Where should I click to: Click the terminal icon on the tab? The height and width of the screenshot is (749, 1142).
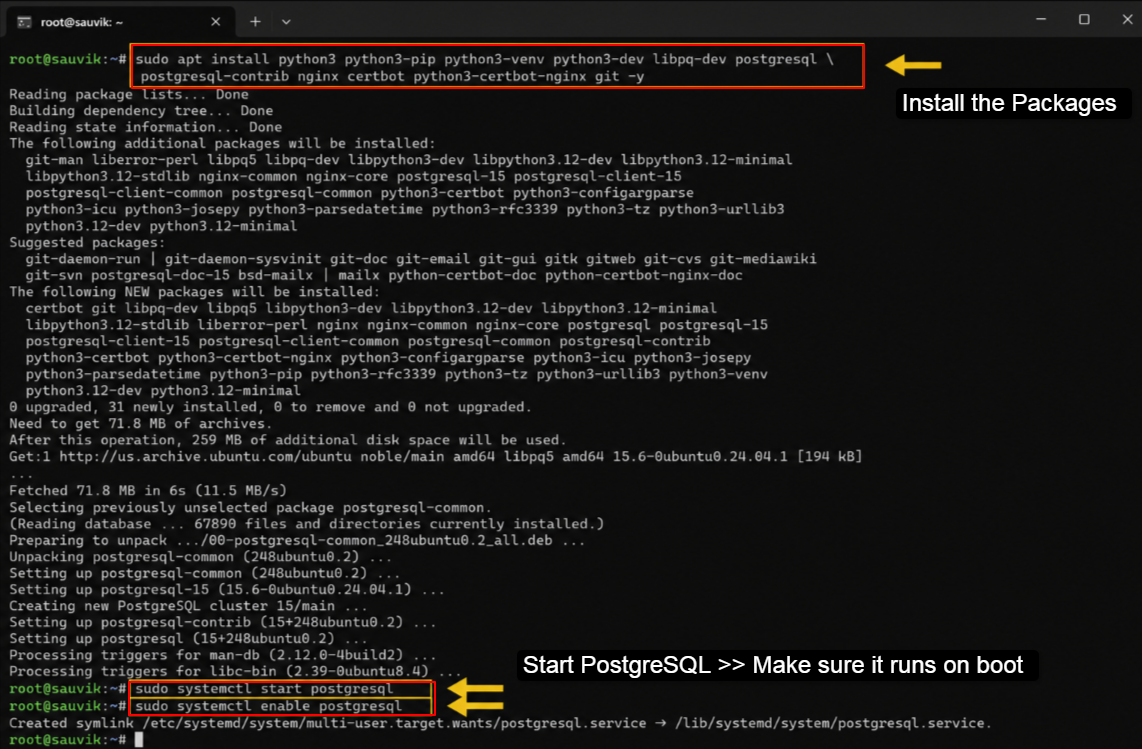pyautogui.click(x=24, y=22)
